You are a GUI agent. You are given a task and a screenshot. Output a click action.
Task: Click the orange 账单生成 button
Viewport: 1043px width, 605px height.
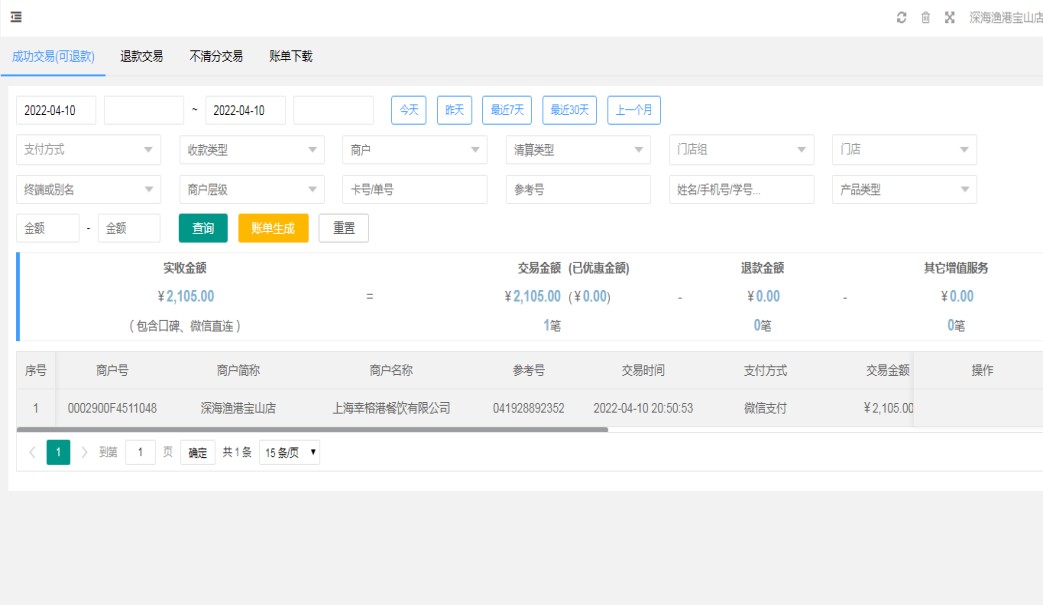point(273,228)
